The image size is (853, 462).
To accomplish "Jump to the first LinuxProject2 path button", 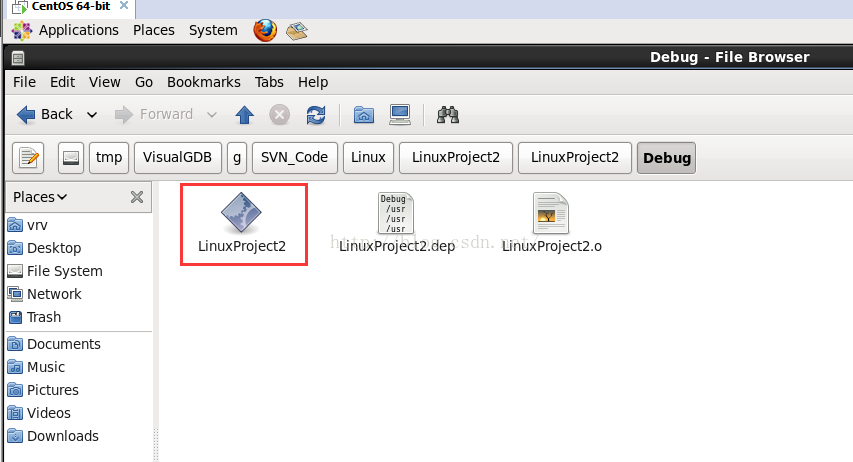I will pos(456,158).
